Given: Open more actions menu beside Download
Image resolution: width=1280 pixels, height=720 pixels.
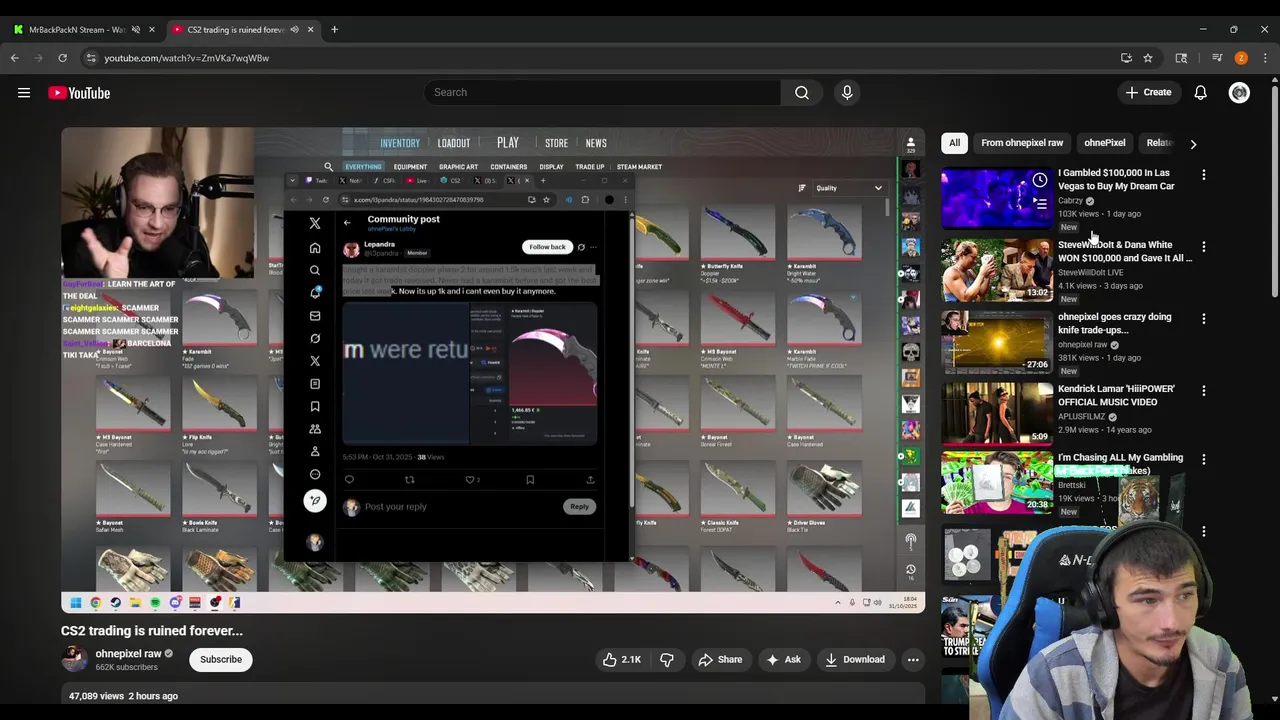Looking at the screenshot, I should [x=912, y=659].
